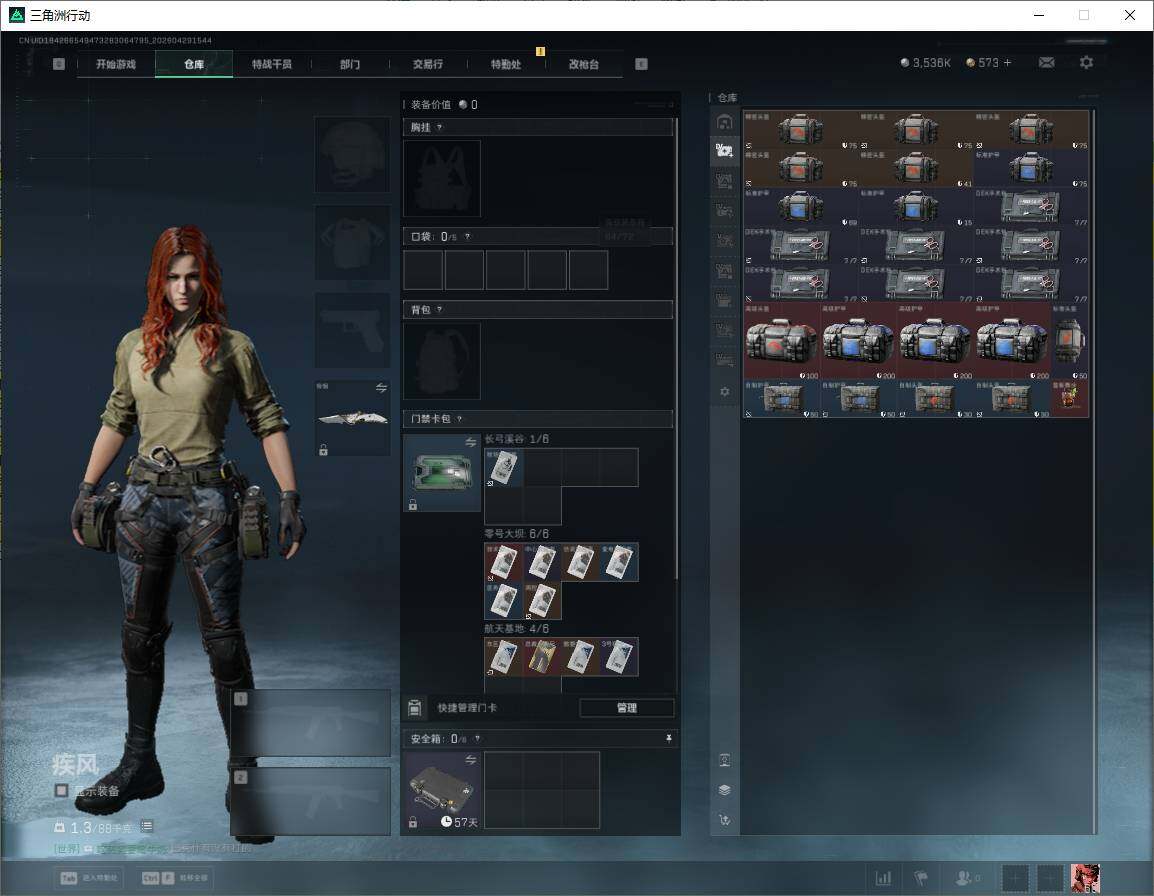Click the player avatar portrait
Screen dimensions: 1154x896
pos(1085,878)
